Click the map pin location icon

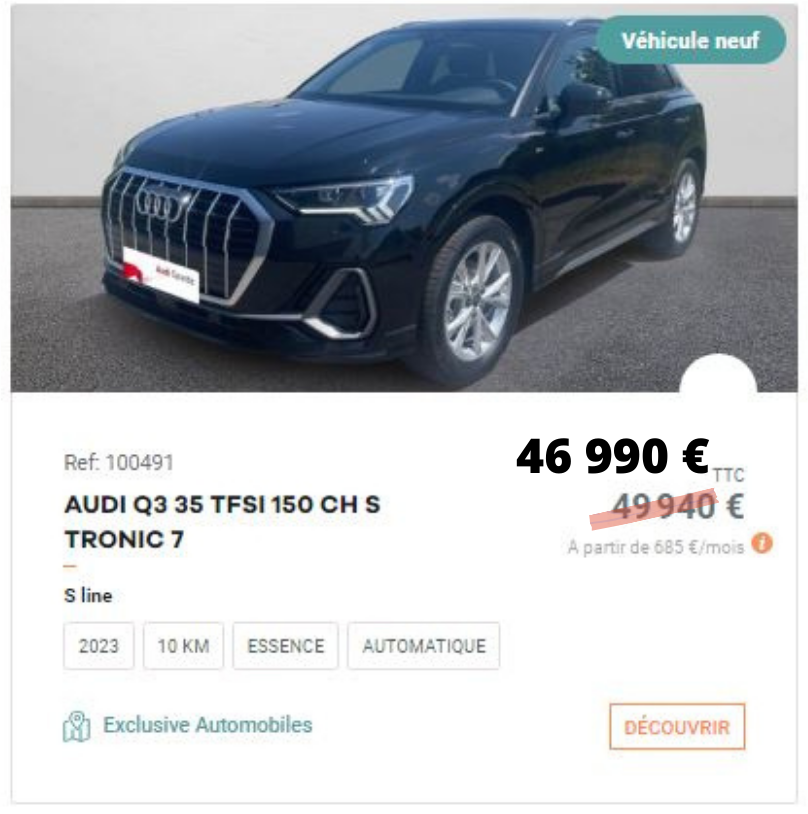[76, 726]
